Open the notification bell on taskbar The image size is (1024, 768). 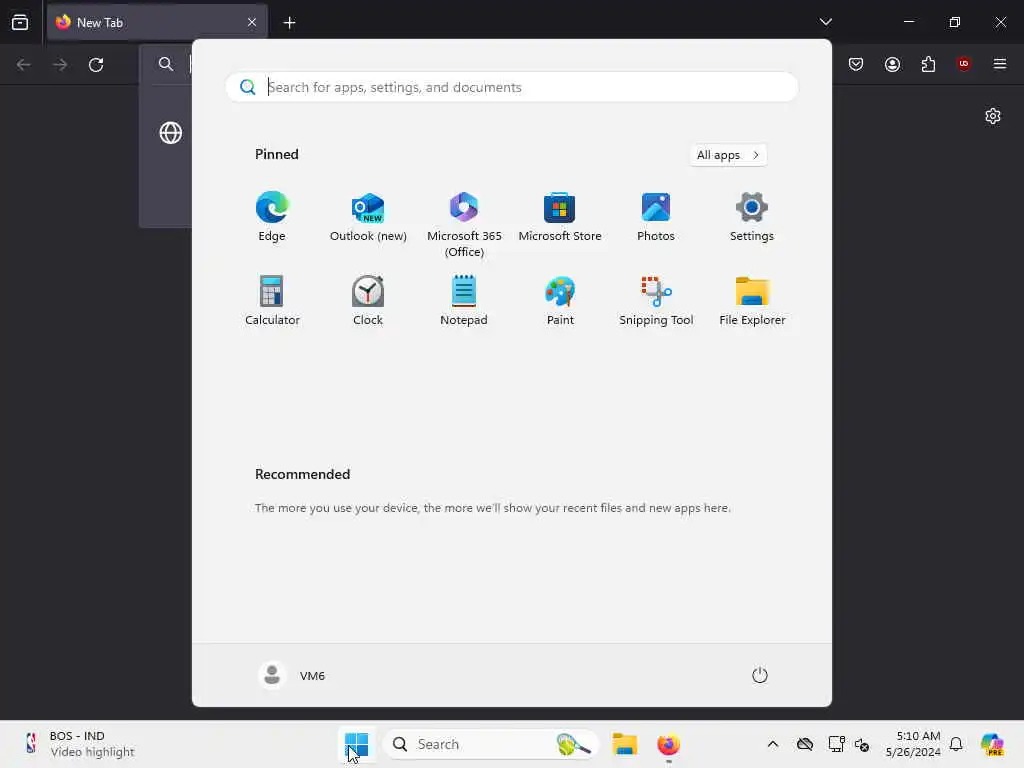(955, 744)
